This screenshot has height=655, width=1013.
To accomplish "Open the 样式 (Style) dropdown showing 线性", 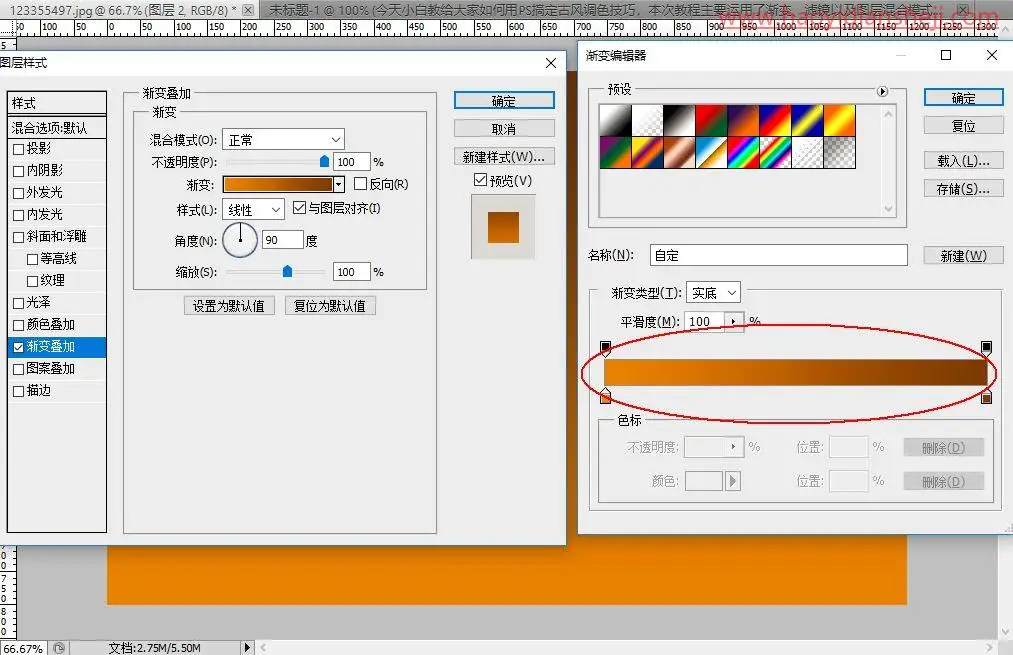I will click(253, 209).
